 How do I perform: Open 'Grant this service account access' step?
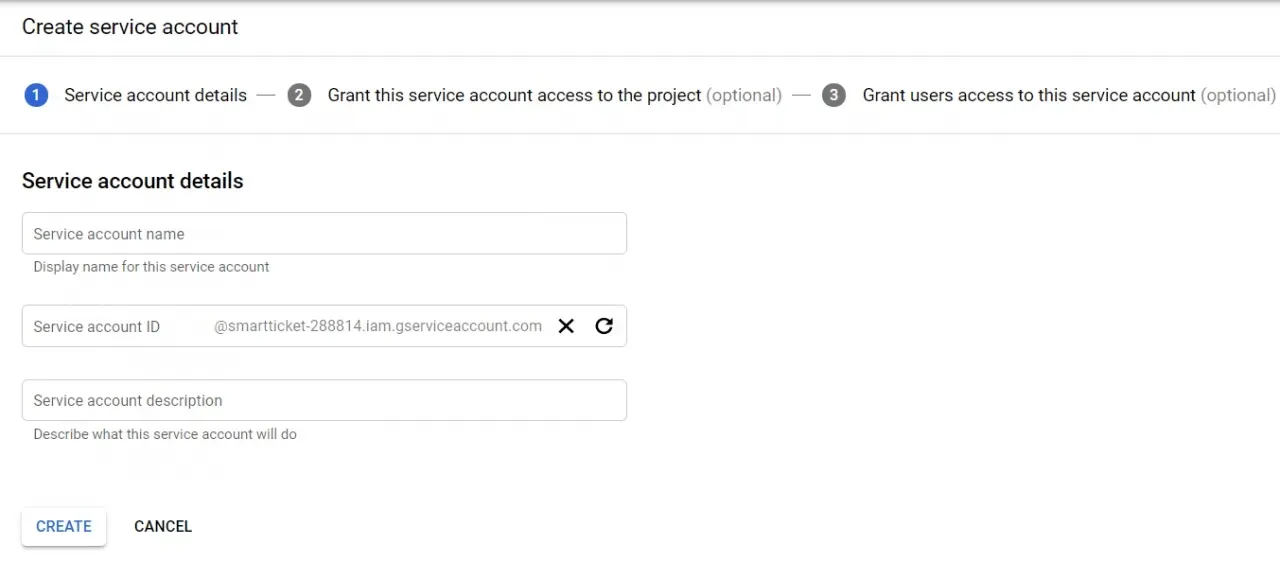tap(555, 95)
